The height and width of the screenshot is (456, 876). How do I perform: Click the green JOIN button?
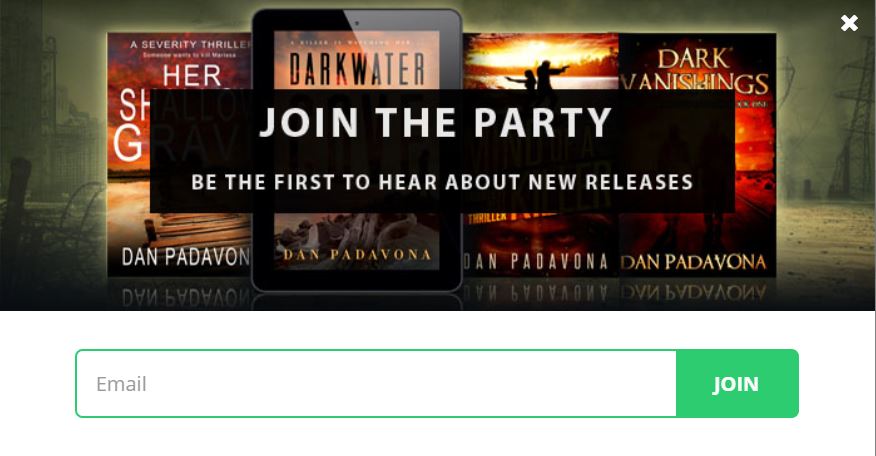coord(737,383)
